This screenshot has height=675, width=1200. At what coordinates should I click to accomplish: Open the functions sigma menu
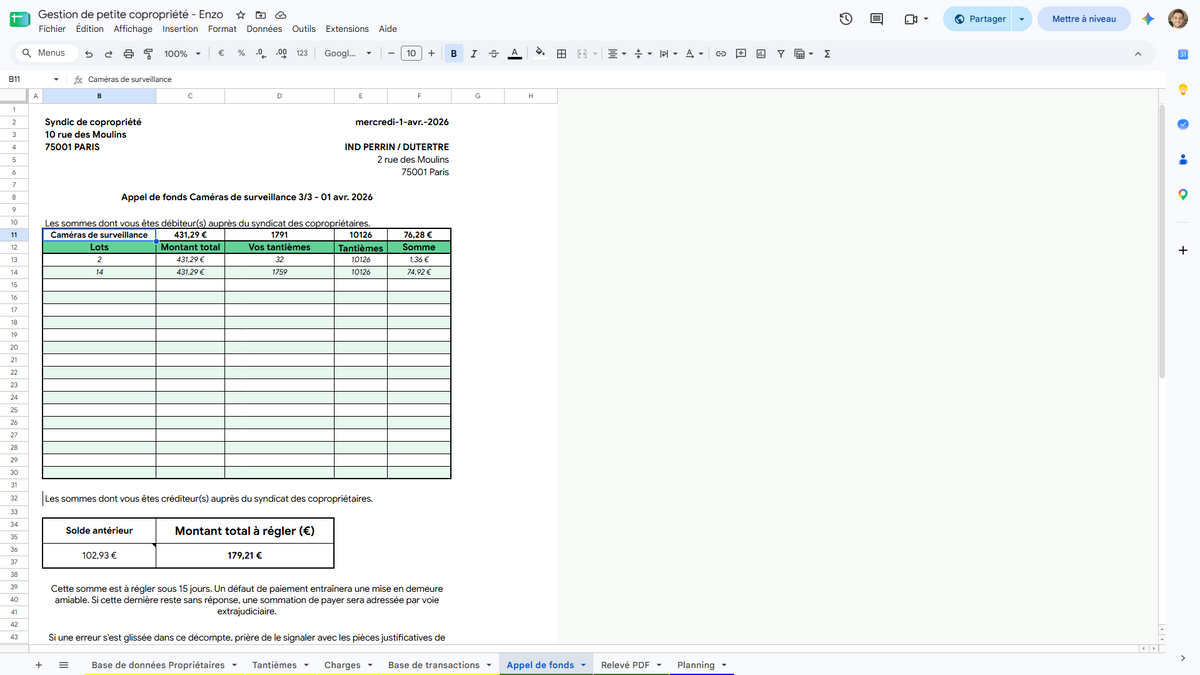point(828,54)
